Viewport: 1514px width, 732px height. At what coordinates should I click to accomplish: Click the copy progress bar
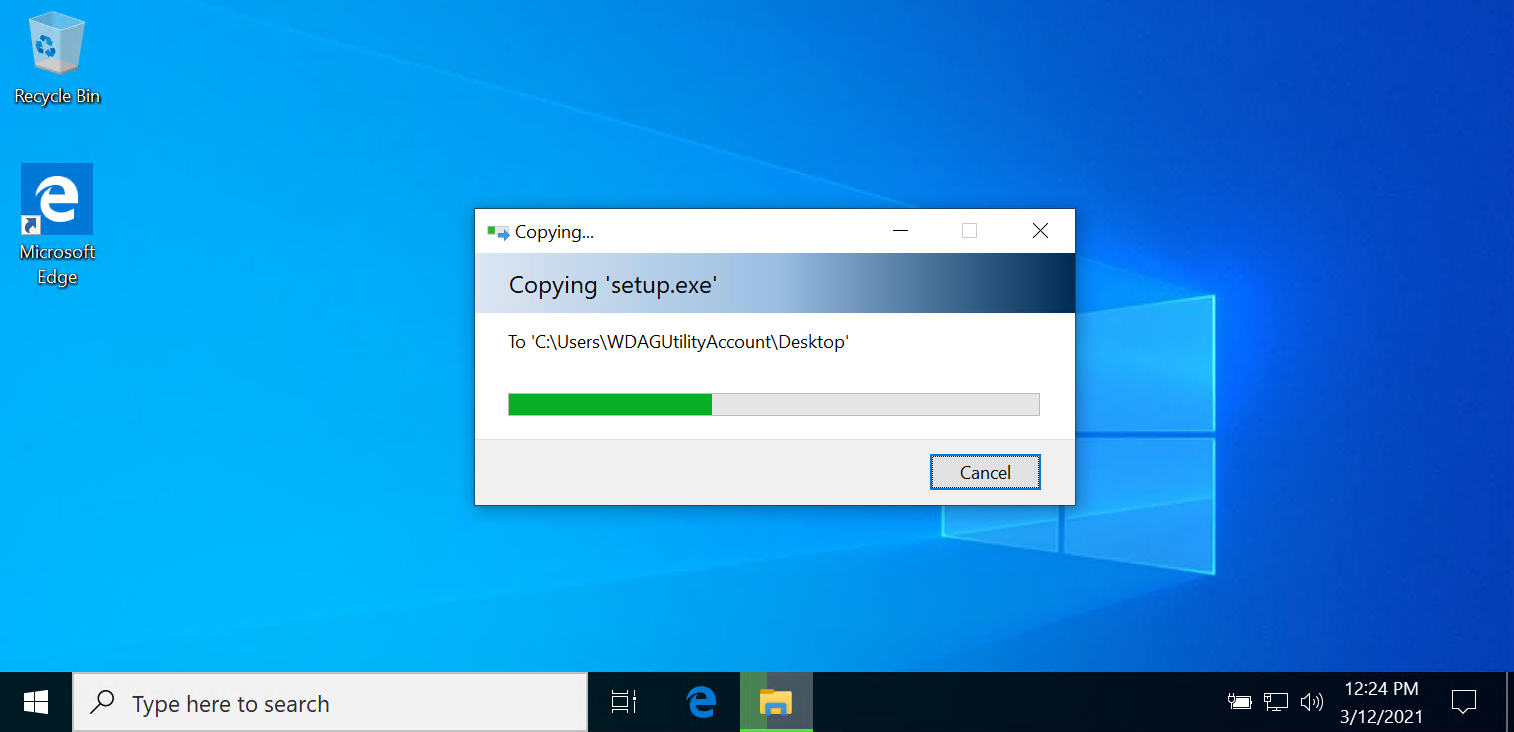774,404
